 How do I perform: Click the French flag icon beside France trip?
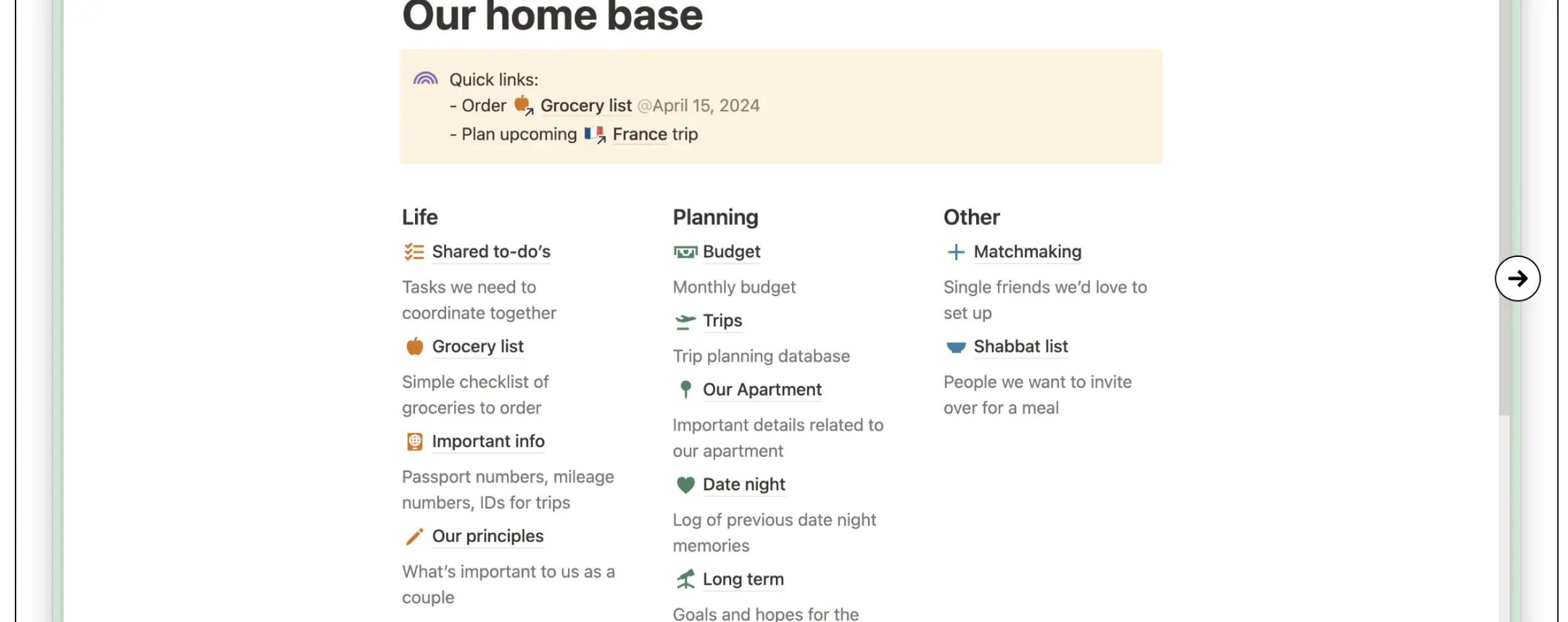click(x=593, y=133)
